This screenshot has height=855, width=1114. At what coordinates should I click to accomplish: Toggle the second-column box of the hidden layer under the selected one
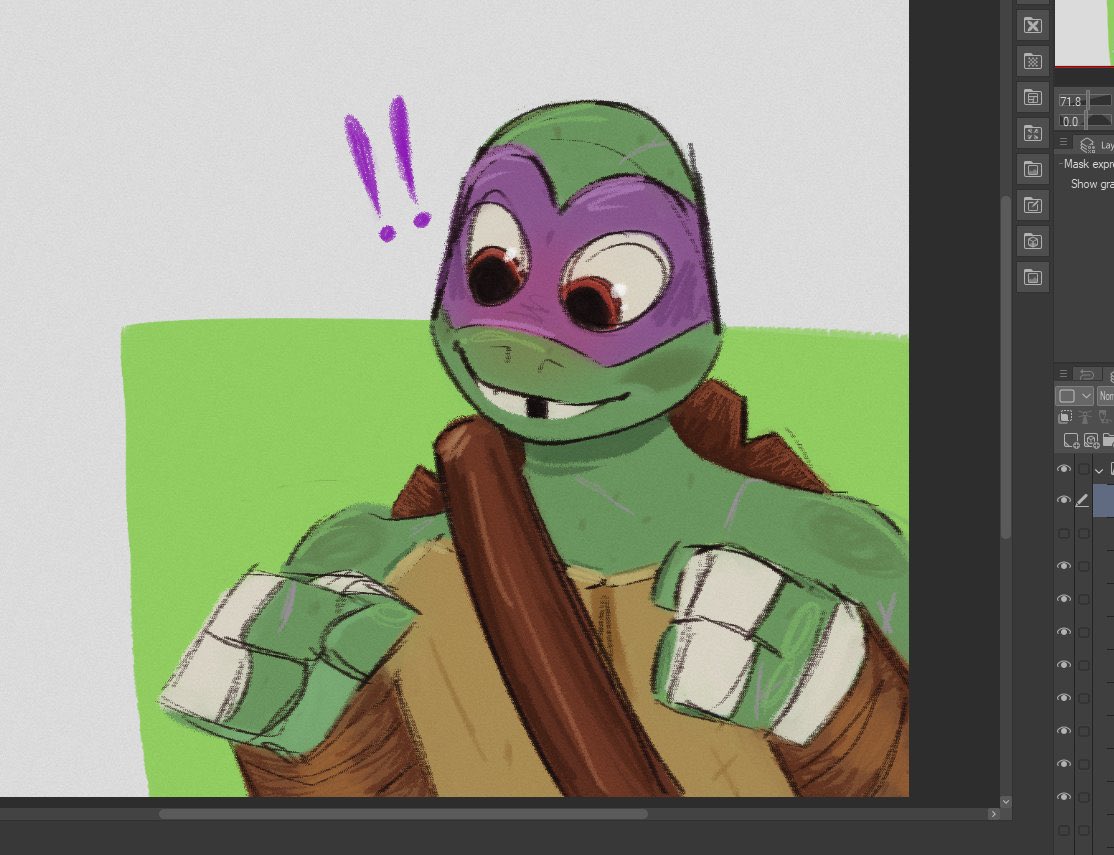click(x=1083, y=533)
